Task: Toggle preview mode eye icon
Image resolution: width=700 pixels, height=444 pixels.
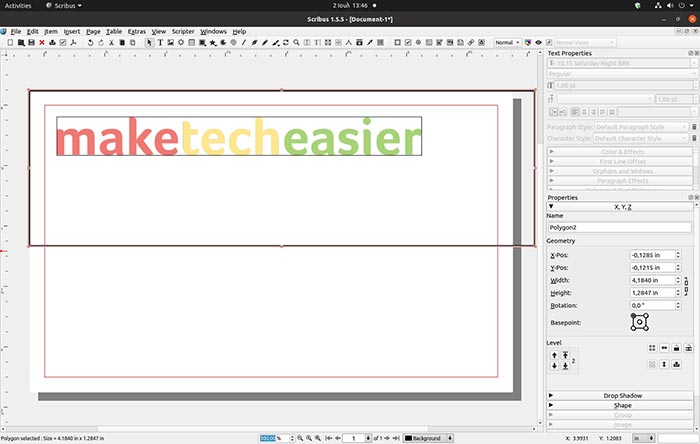Action: (538, 42)
